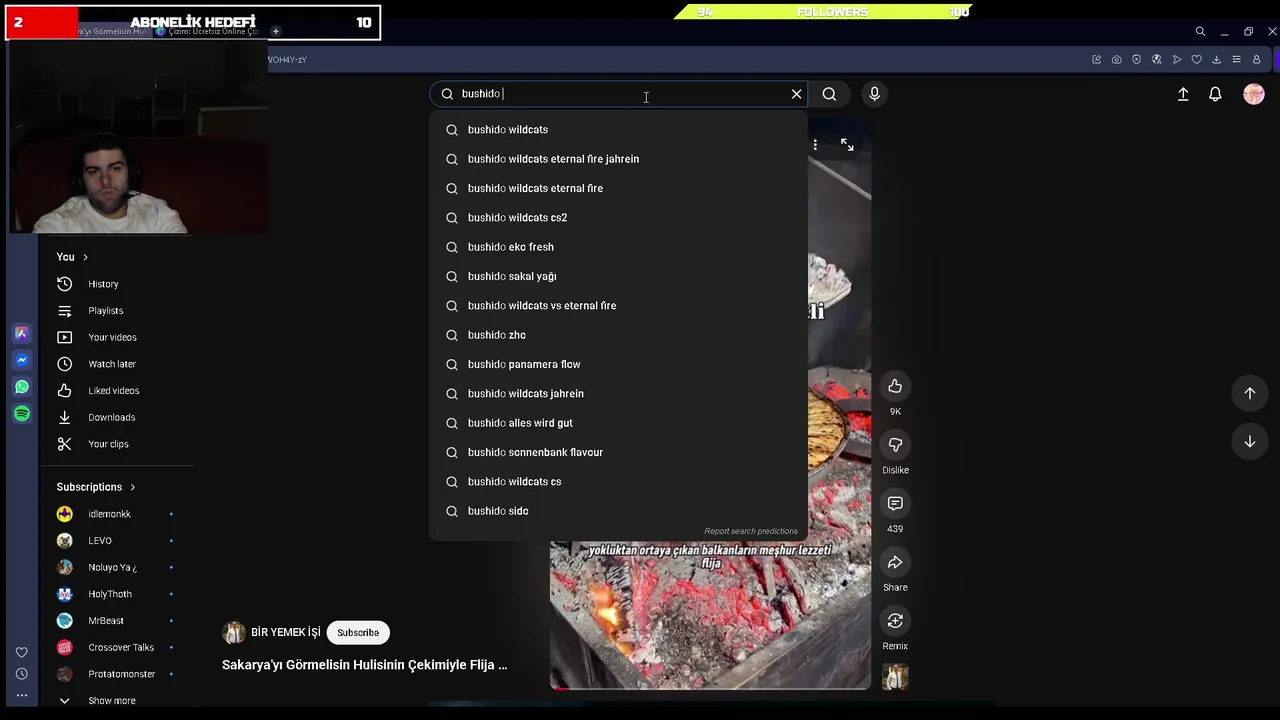Open the Short's comments (439)
The width and height of the screenshot is (1280, 720).
[895, 504]
